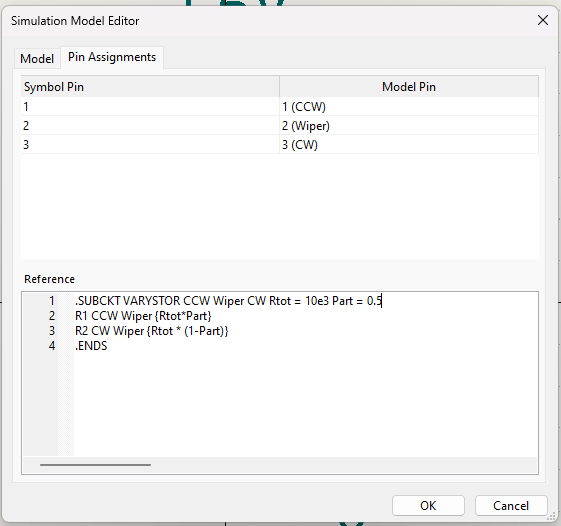Switch to the Model tab
The width and height of the screenshot is (561, 526).
click(37, 58)
